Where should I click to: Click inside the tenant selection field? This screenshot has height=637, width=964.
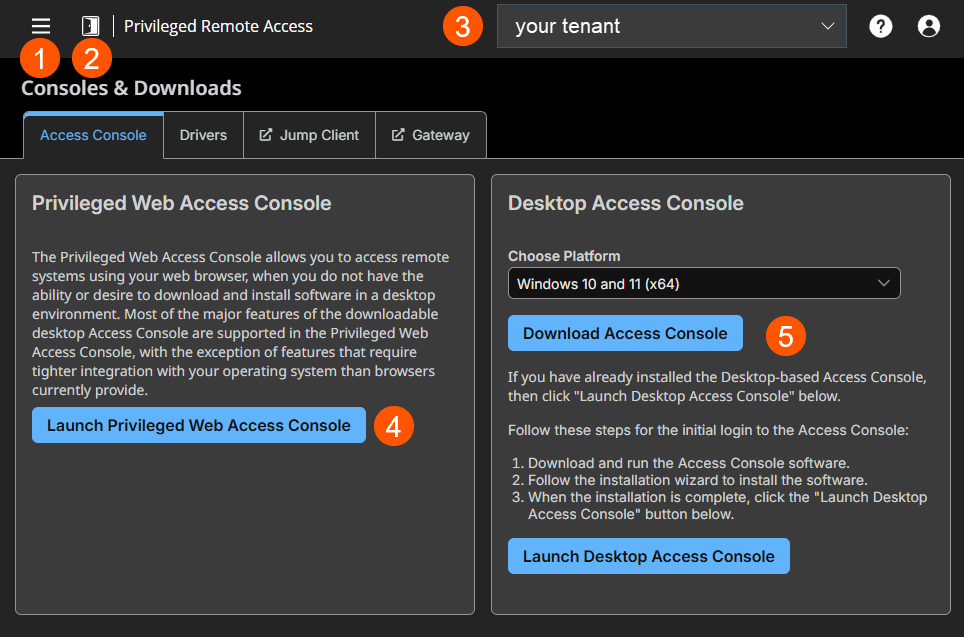[650, 26]
